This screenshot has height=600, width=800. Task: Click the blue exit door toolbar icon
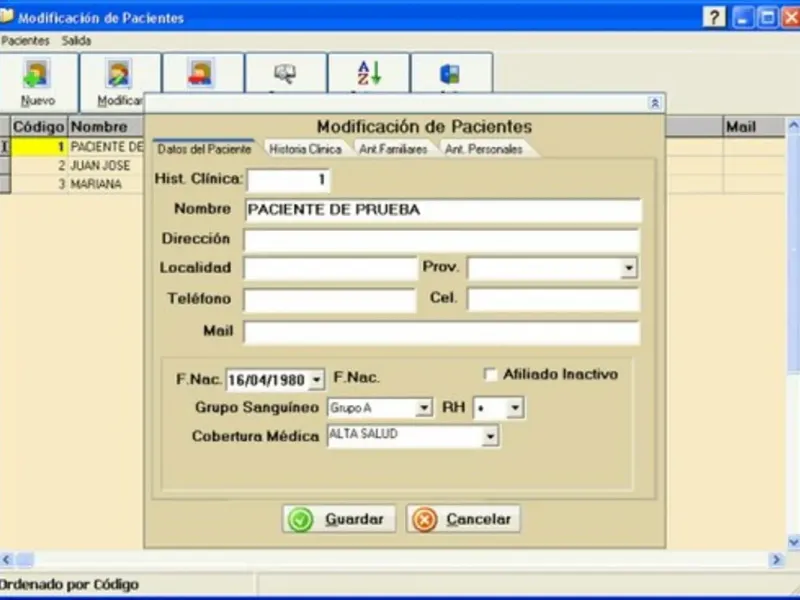[450, 74]
